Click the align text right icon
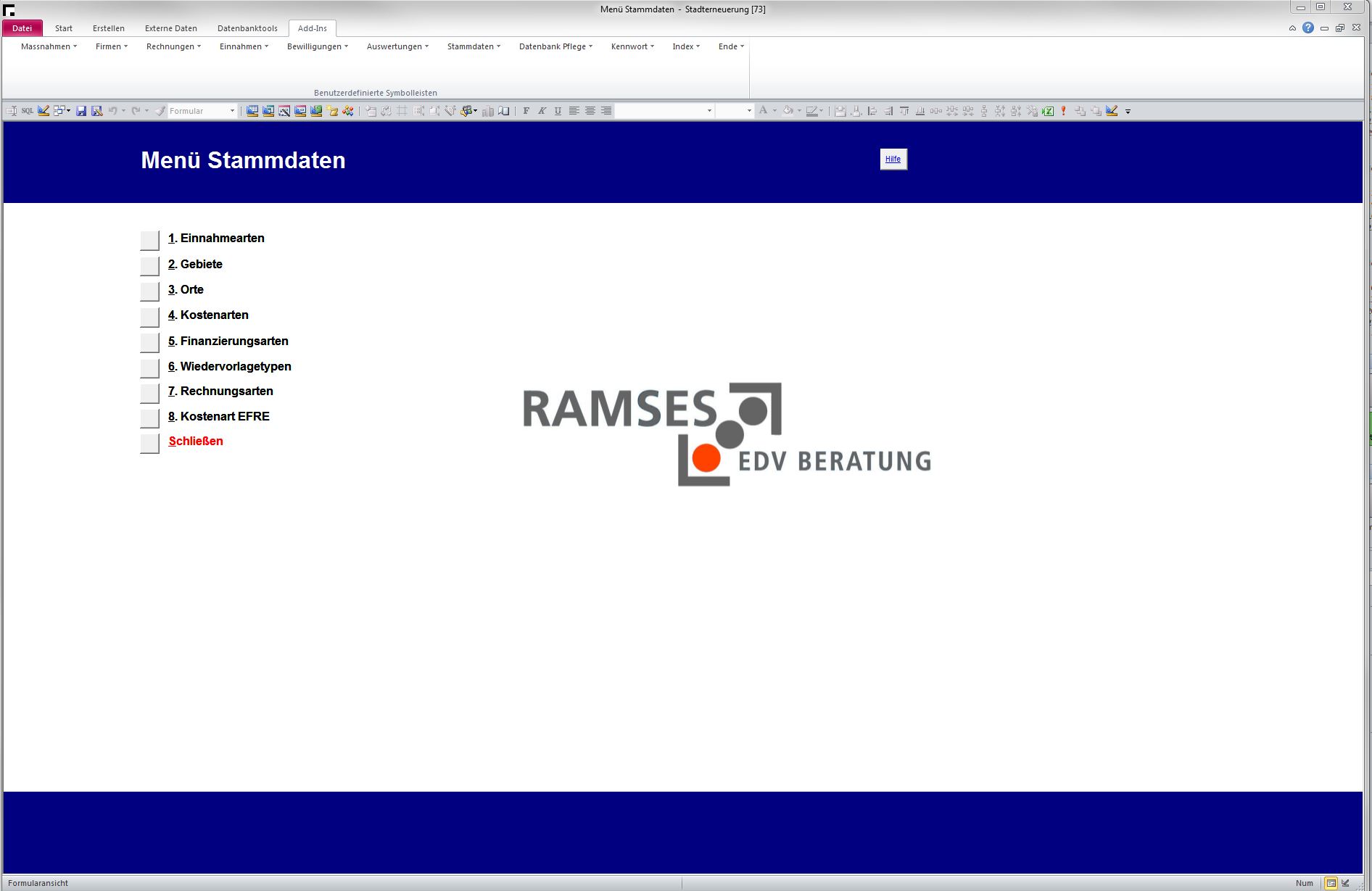This screenshot has height=891, width=1372. click(x=606, y=111)
